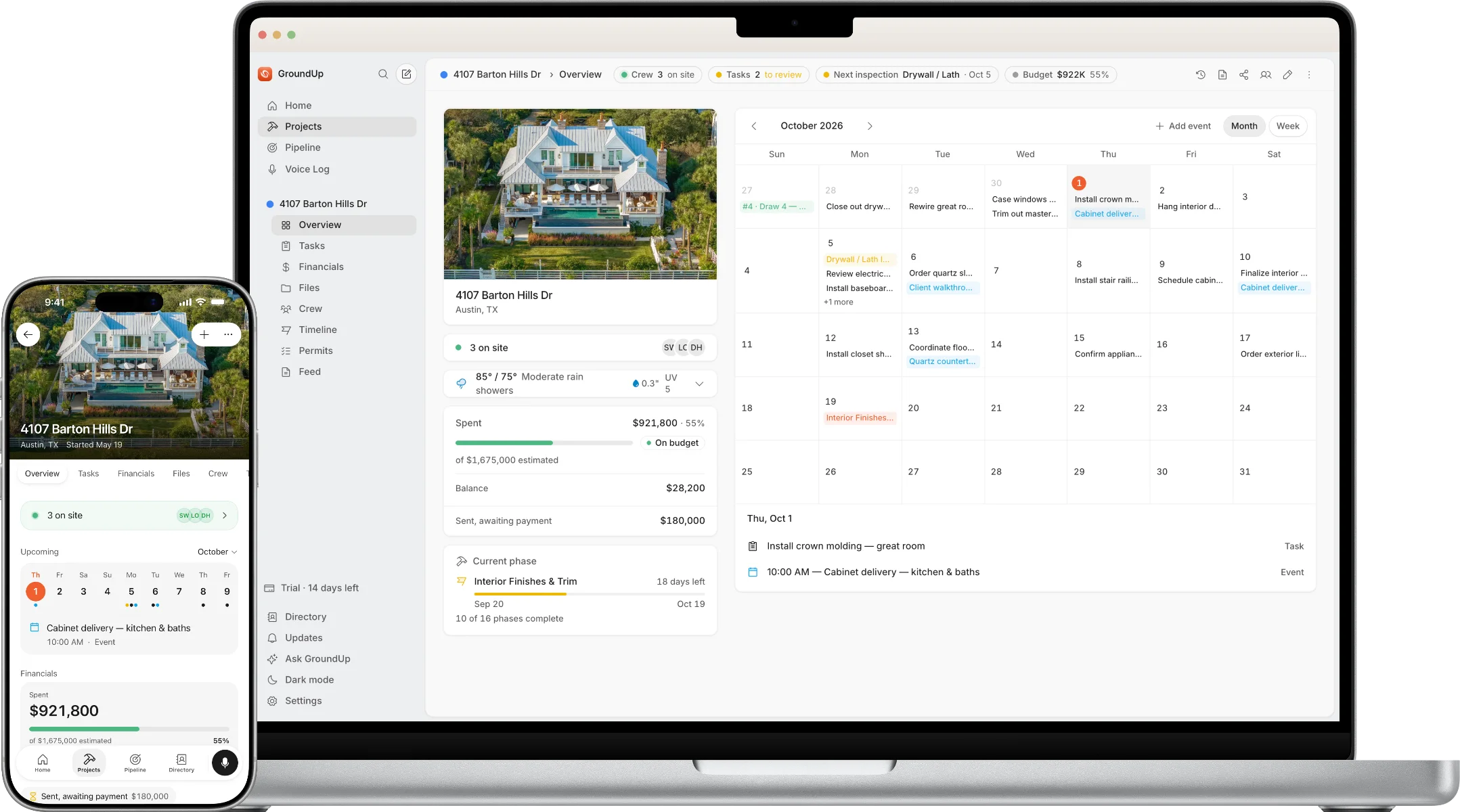Open the history clock icon in top toolbar
This screenshot has width=1460, height=812.
[x=1201, y=74]
